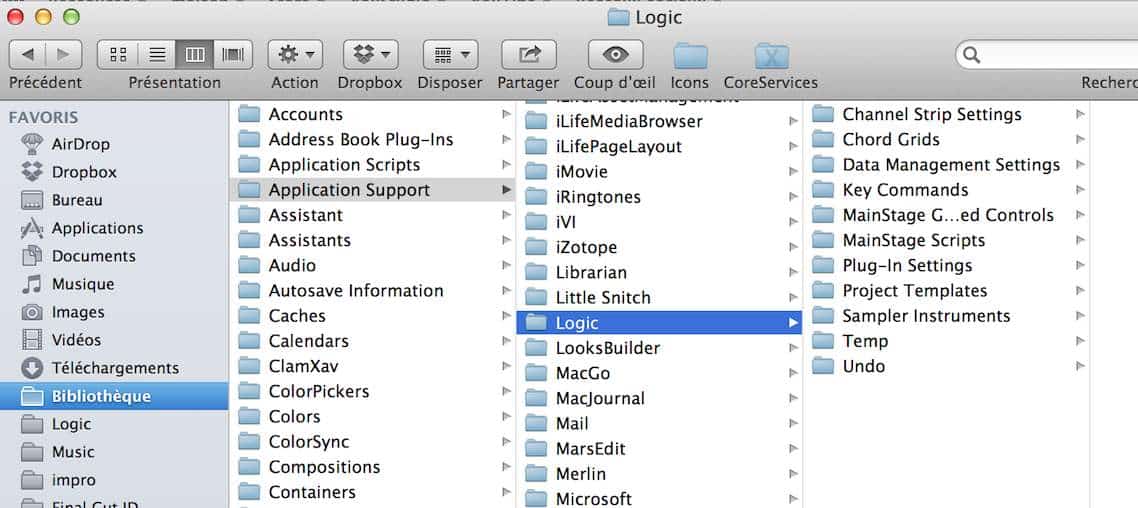Select the Address Book Plug-Ins folder
Viewport: 1138px width, 508px height.
coord(372,139)
